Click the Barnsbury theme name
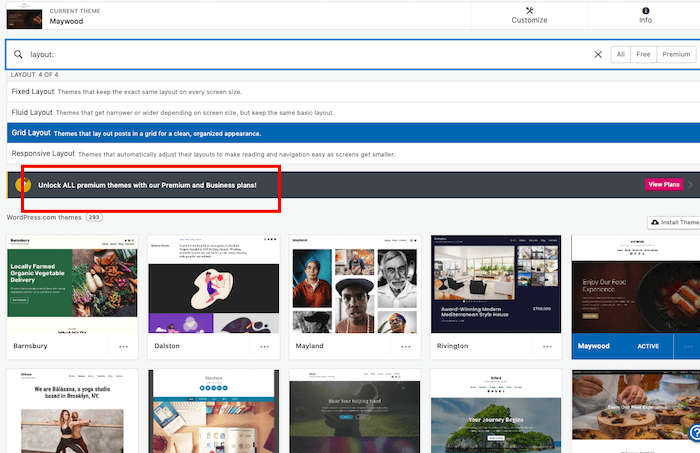 click(30, 346)
